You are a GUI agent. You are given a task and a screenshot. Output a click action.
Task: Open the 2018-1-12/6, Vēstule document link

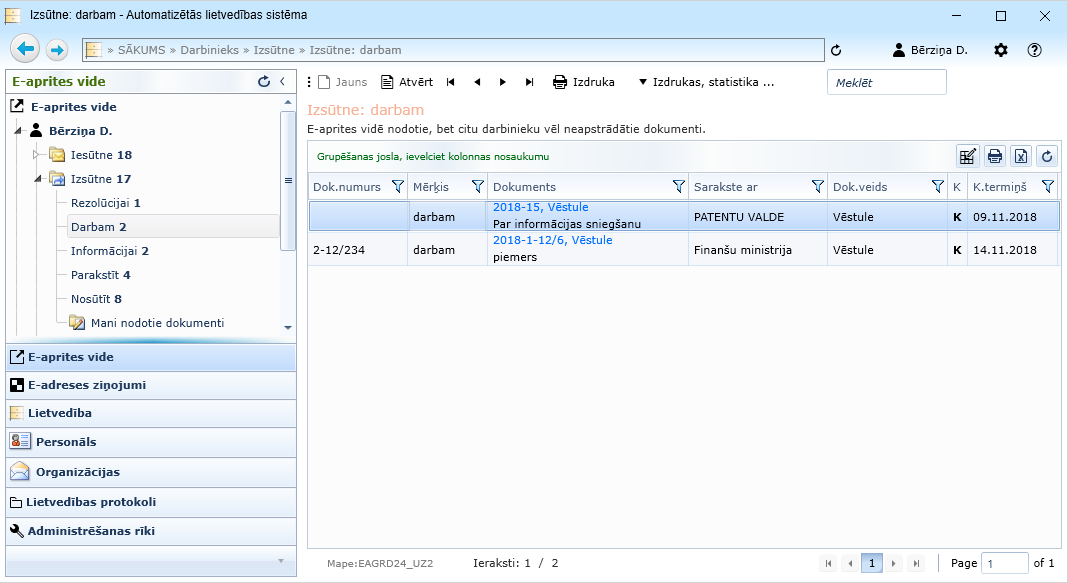click(x=552, y=240)
